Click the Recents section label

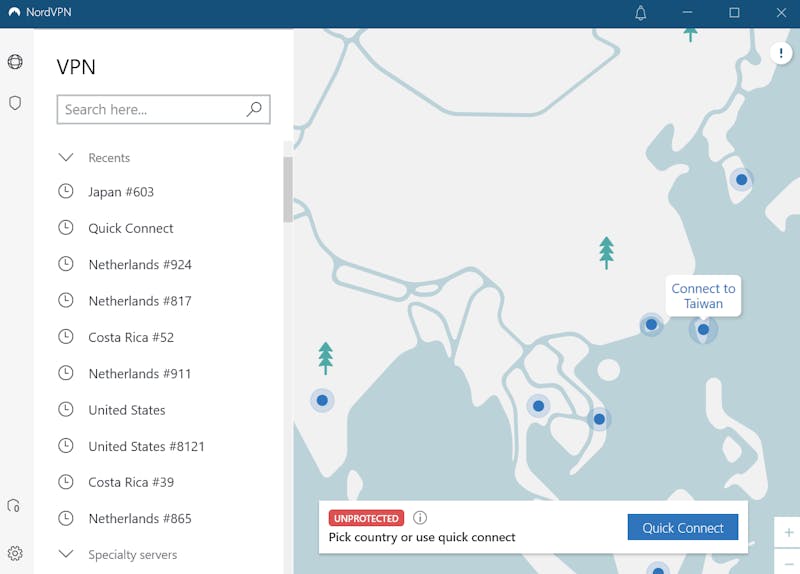coord(109,158)
